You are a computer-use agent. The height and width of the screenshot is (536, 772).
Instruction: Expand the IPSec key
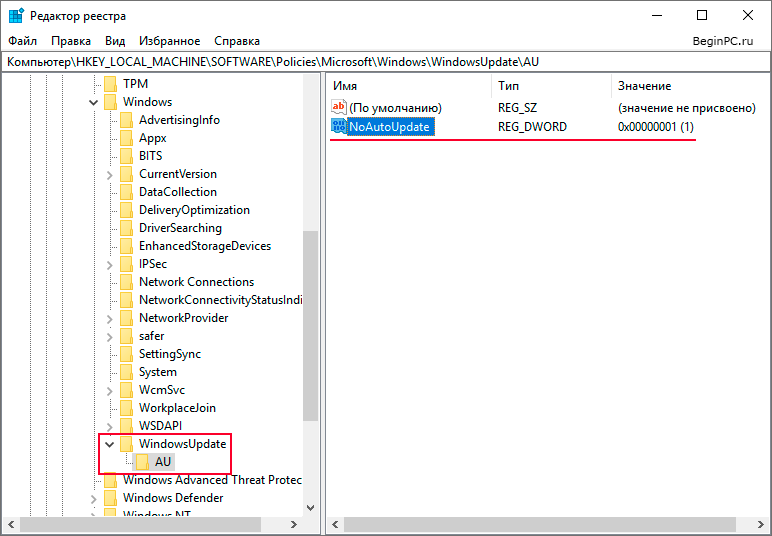(x=109, y=265)
